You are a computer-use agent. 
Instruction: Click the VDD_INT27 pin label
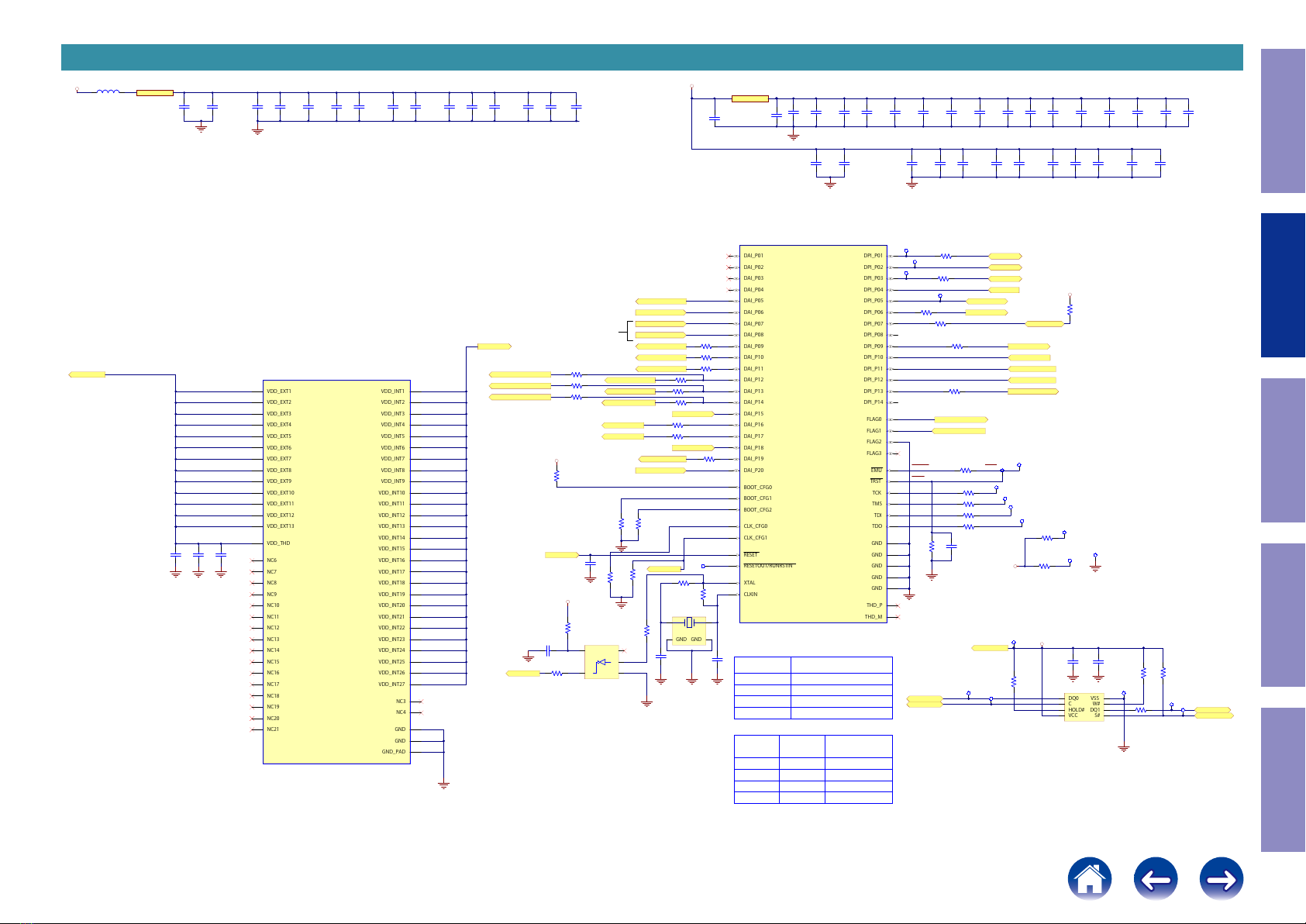point(391,684)
